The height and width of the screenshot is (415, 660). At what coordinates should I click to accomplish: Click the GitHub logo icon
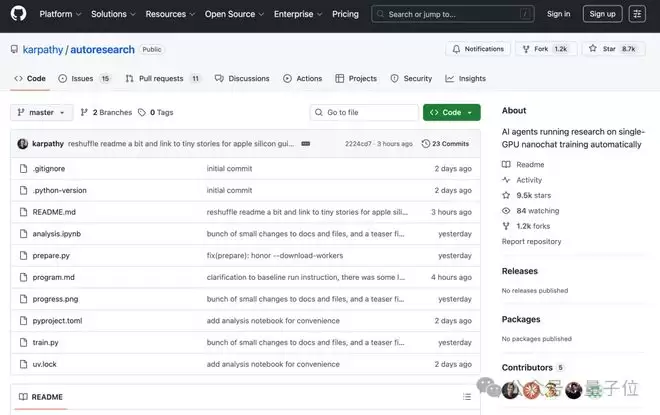(x=20, y=14)
